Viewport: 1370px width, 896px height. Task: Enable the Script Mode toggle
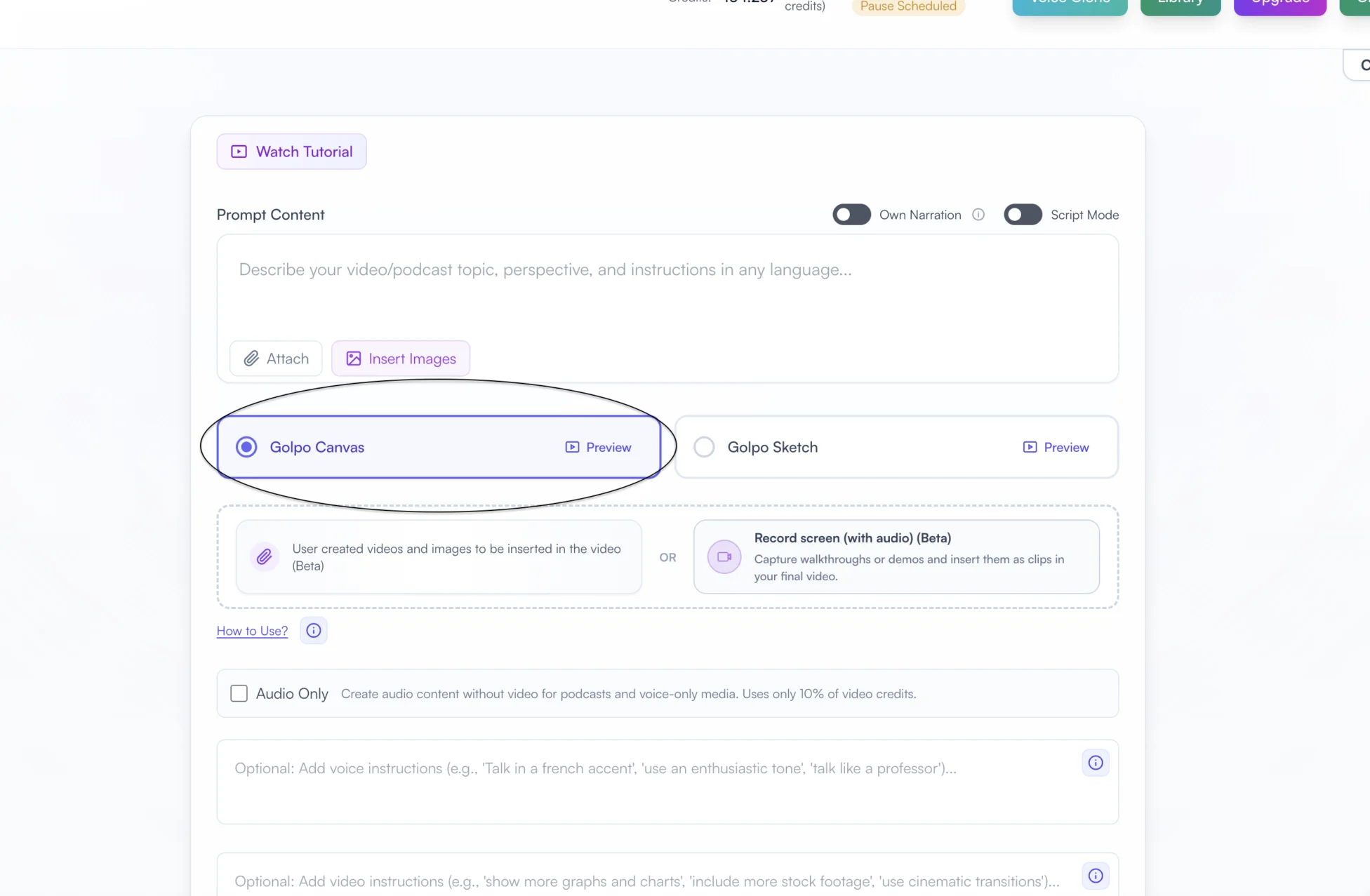coord(1023,215)
